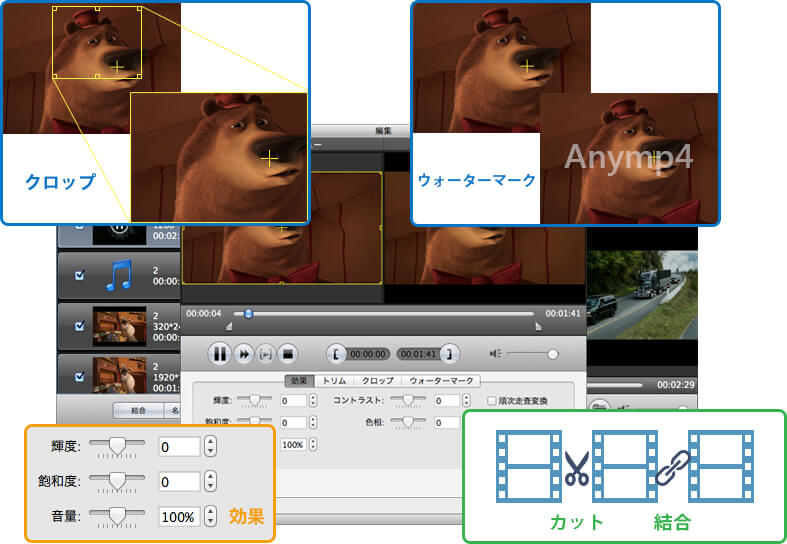Set trim start with the [ button

pyautogui.click(x=336, y=354)
